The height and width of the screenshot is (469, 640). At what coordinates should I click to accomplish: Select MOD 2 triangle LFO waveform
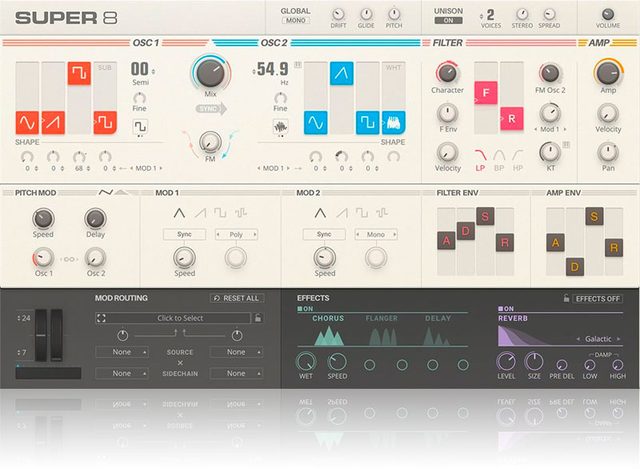pyautogui.click(x=320, y=213)
